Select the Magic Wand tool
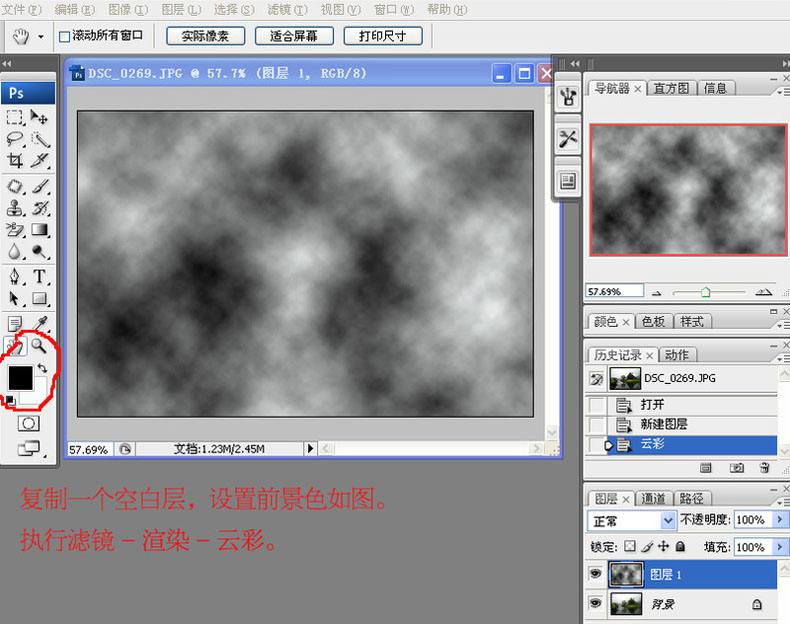Viewport: 790px width, 624px height. point(40,139)
